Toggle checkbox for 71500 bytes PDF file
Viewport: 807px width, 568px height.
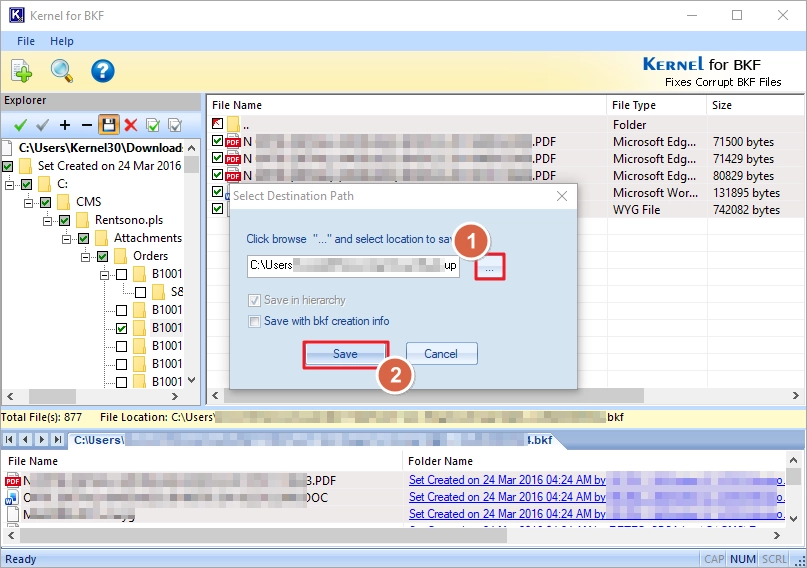[217, 140]
